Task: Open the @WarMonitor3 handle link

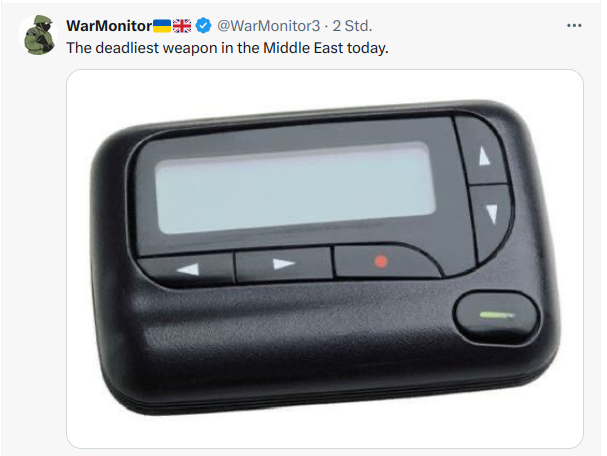Action: 269,26
